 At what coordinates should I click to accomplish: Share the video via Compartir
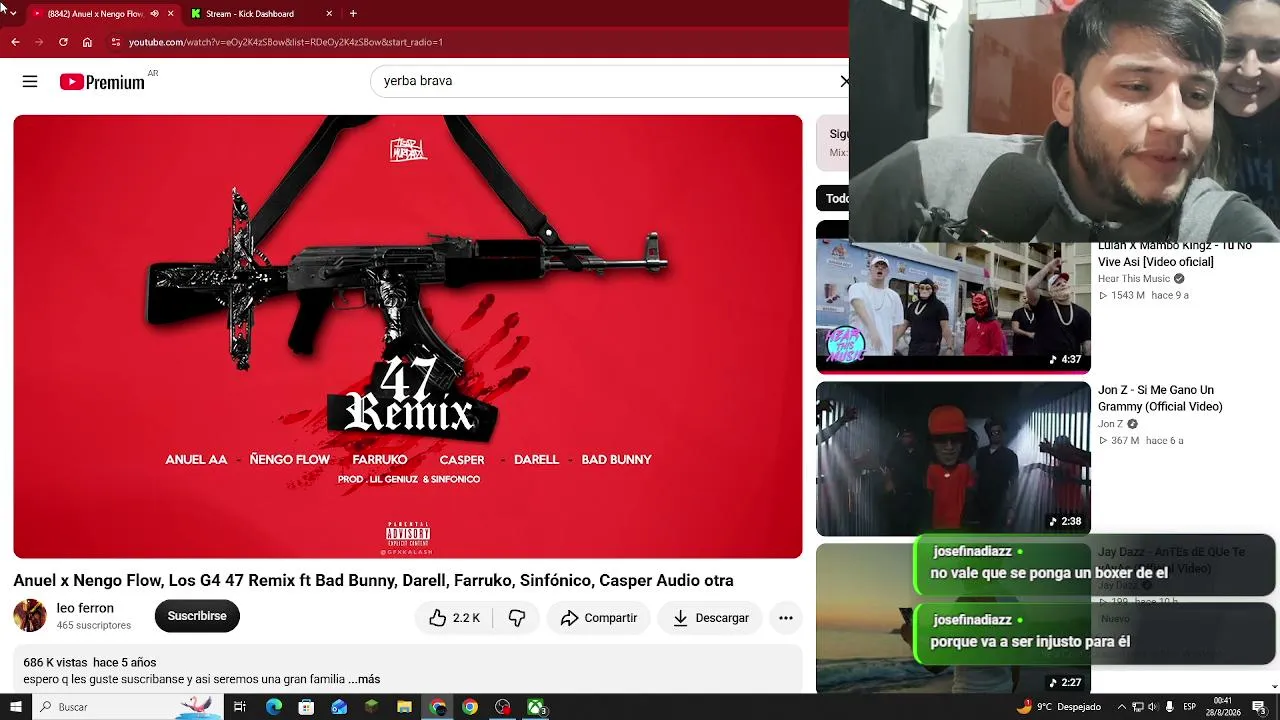tap(599, 618)
